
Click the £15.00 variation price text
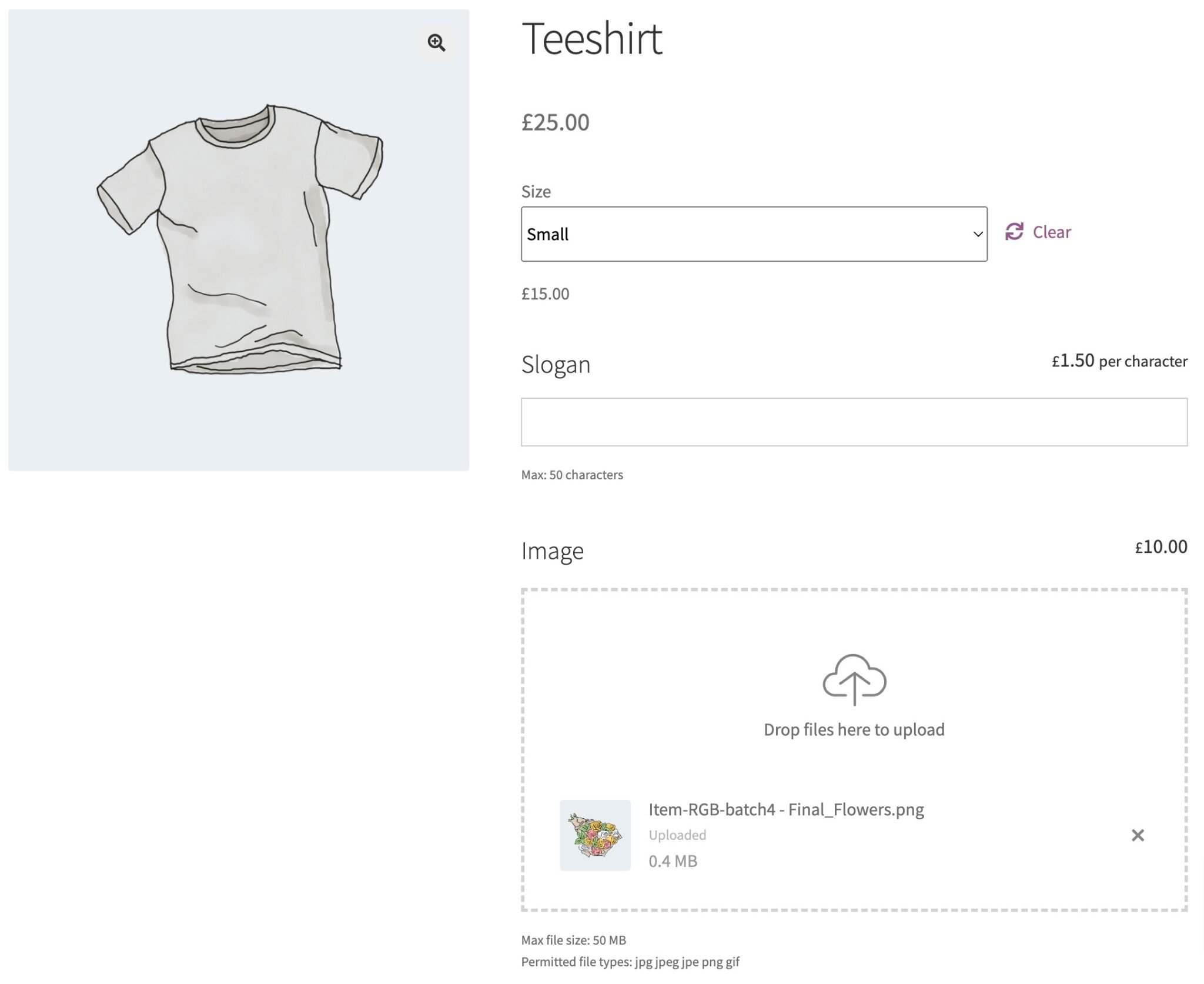pyautogui.click(x=544, y=294)
